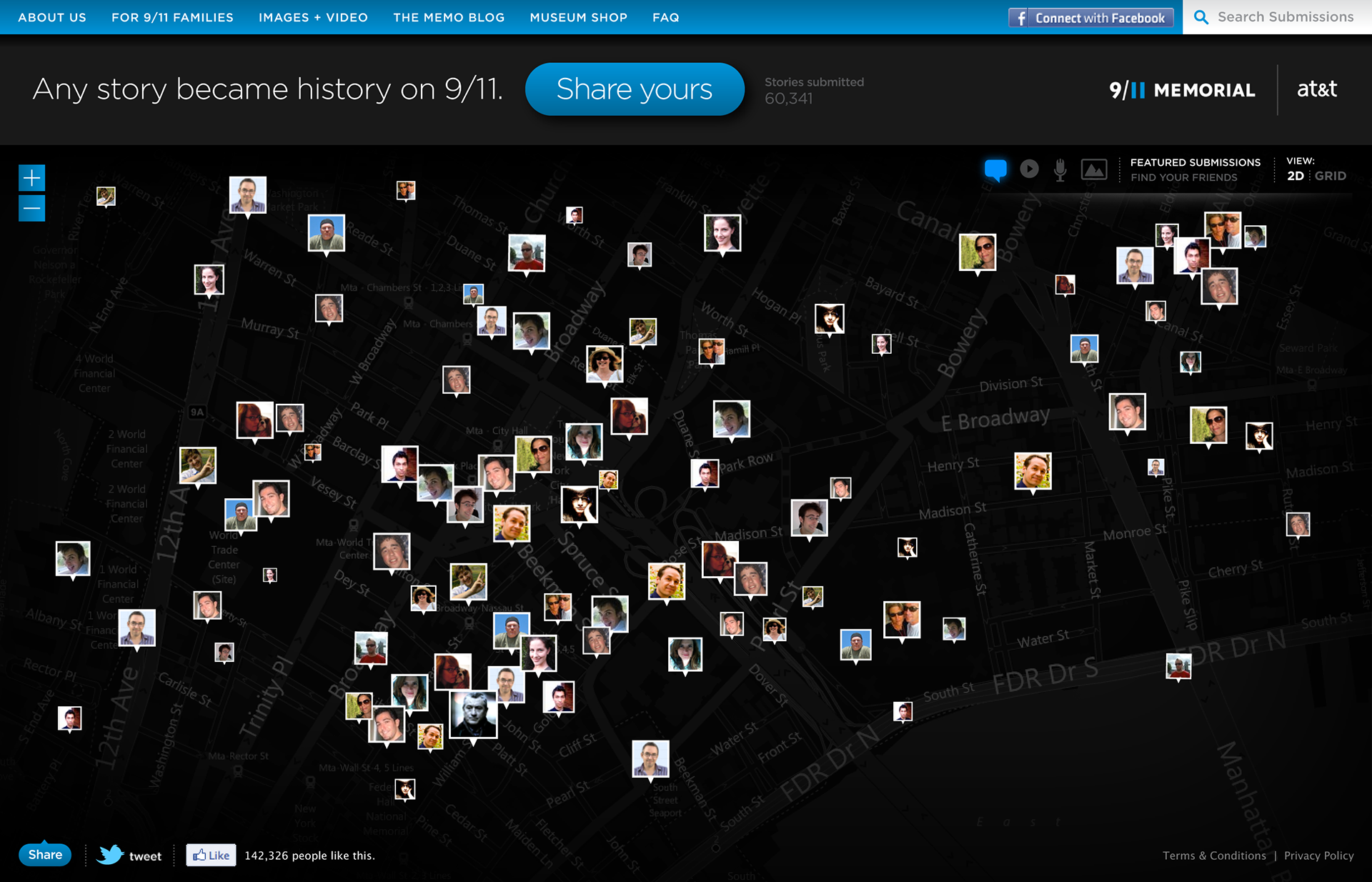Switch view to GRID
Screen dimensions: 1372x882
pyautogui.click(x=1330, y=176)
